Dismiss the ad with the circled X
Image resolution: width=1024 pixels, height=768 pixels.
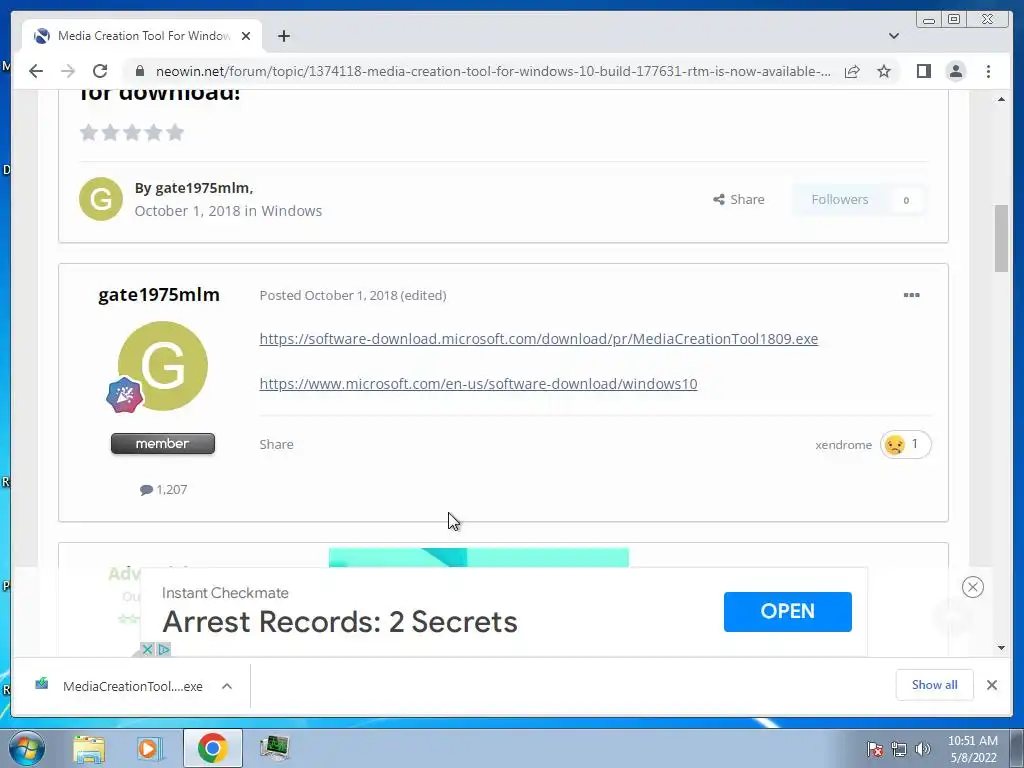(x=972, y=587)
